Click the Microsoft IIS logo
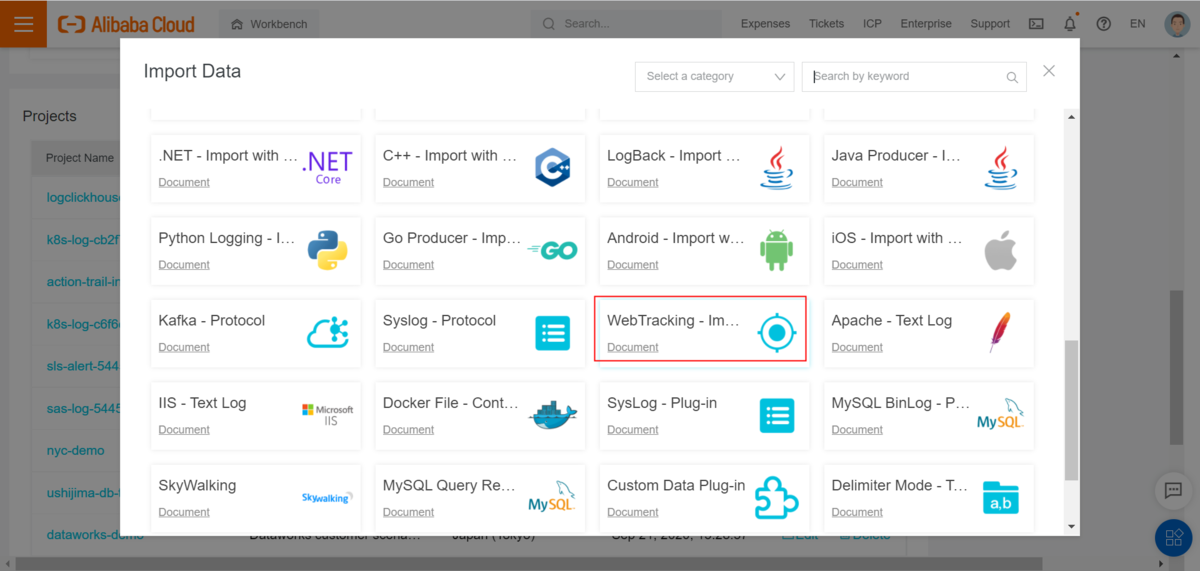 (327, 415)
